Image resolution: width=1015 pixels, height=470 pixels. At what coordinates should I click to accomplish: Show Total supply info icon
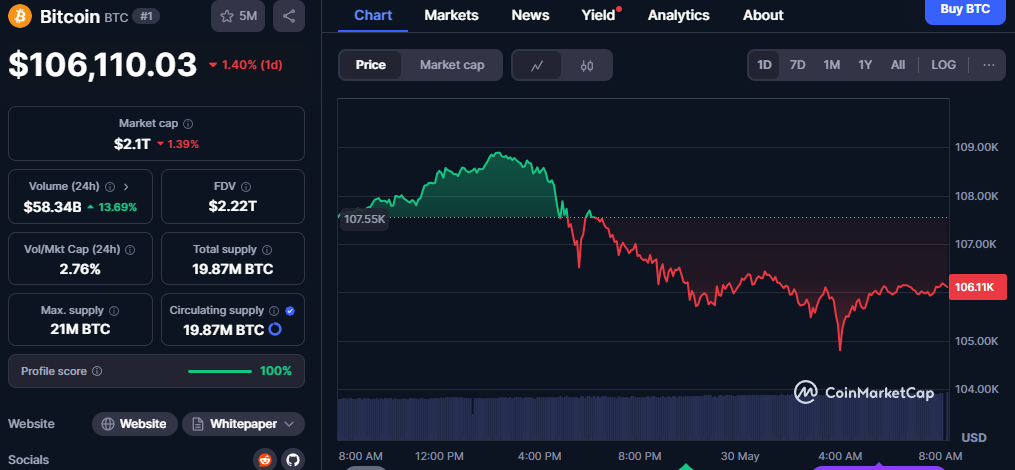pos(267,249)
